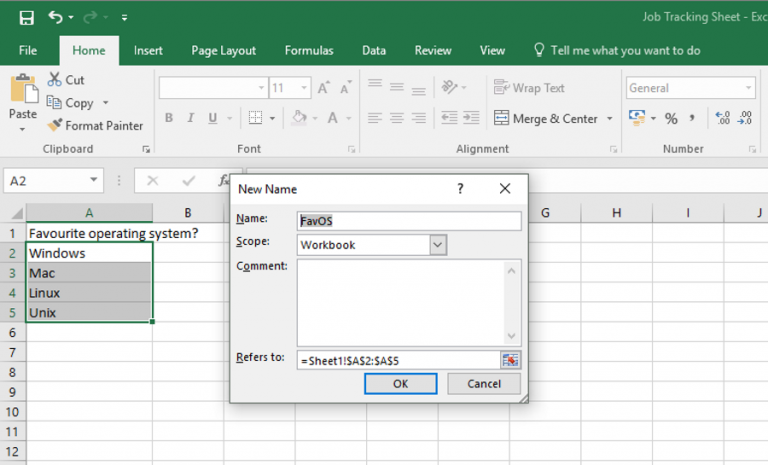Select all cells corner triangle
The height and width of the screenshot is (465, 768).
17,213
